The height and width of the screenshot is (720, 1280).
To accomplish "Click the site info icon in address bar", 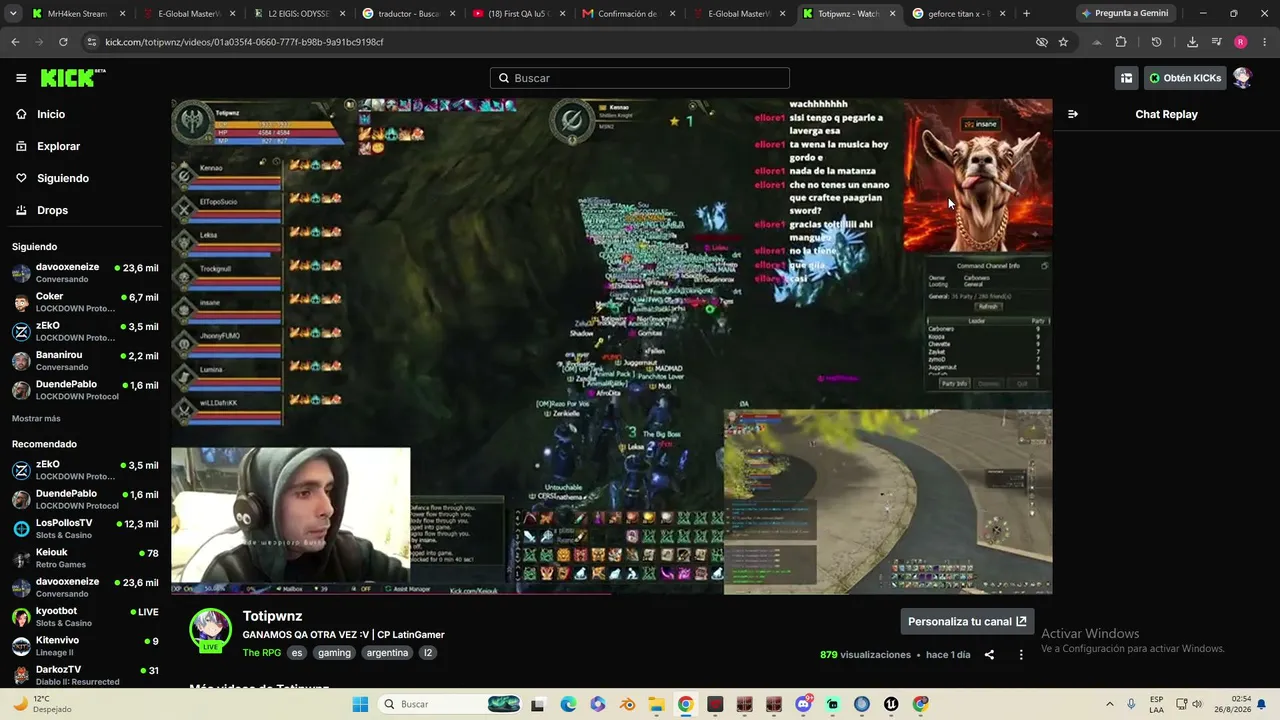I will point(92,42).
